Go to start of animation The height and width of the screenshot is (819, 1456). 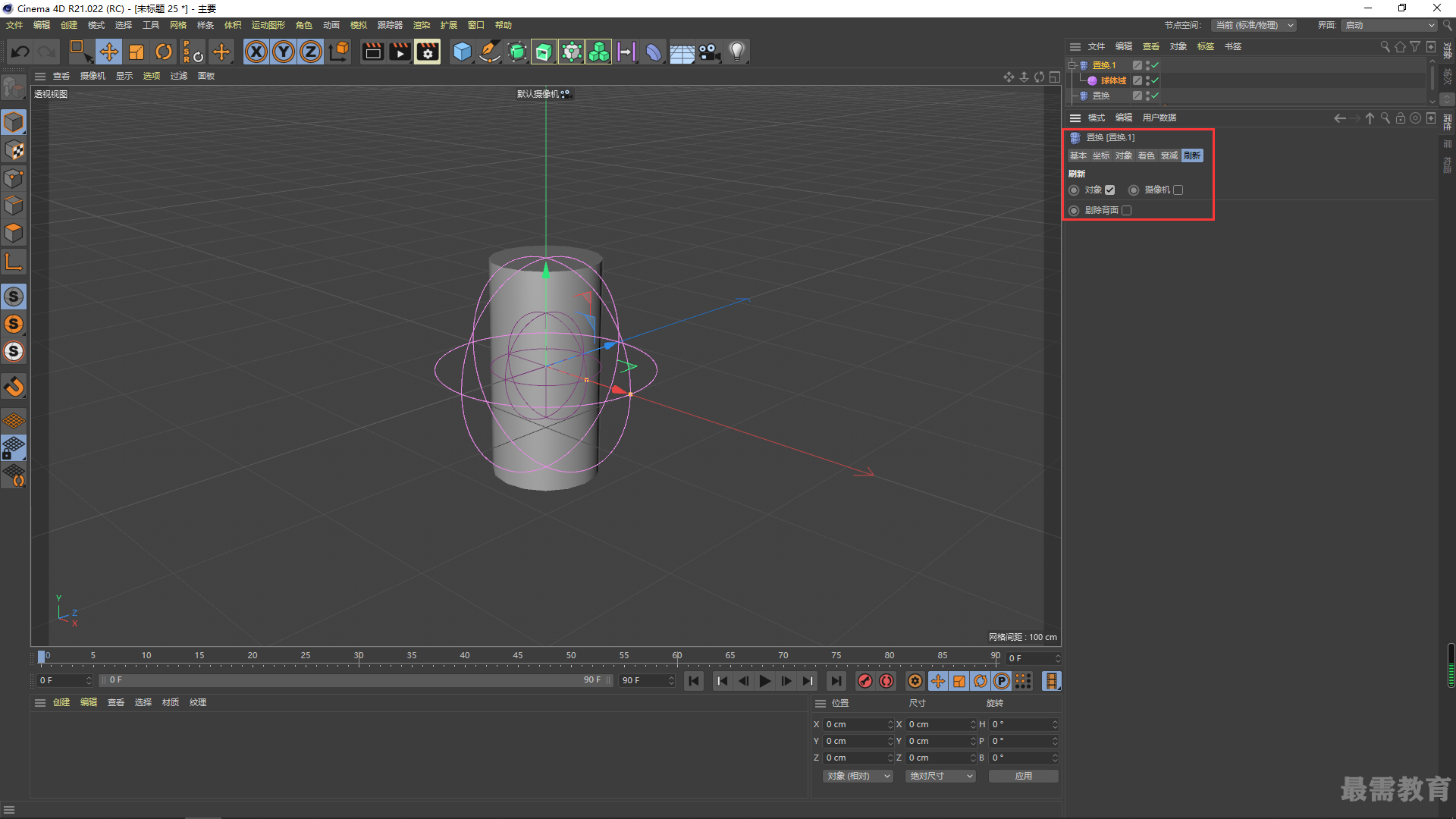coord(694,681)
